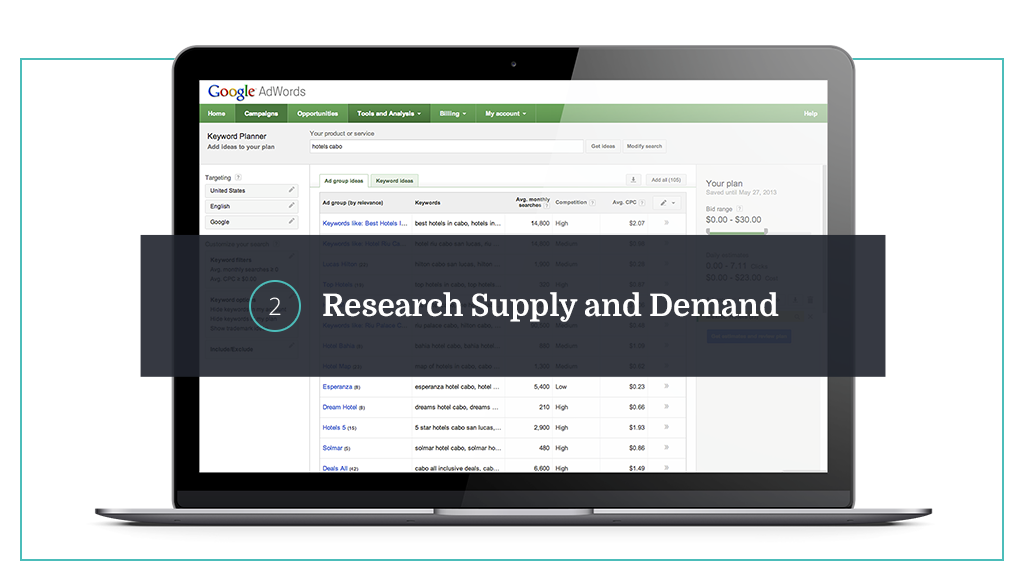Click the product or service input field
Viewport: 1024px width, 578px height.
coord(446,146)
